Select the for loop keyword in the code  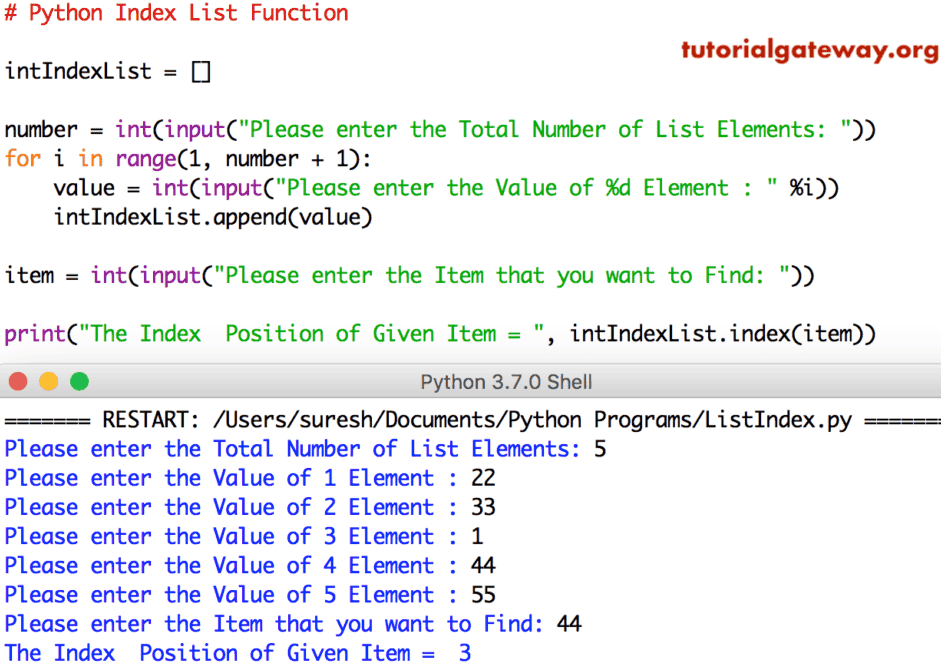22,158
